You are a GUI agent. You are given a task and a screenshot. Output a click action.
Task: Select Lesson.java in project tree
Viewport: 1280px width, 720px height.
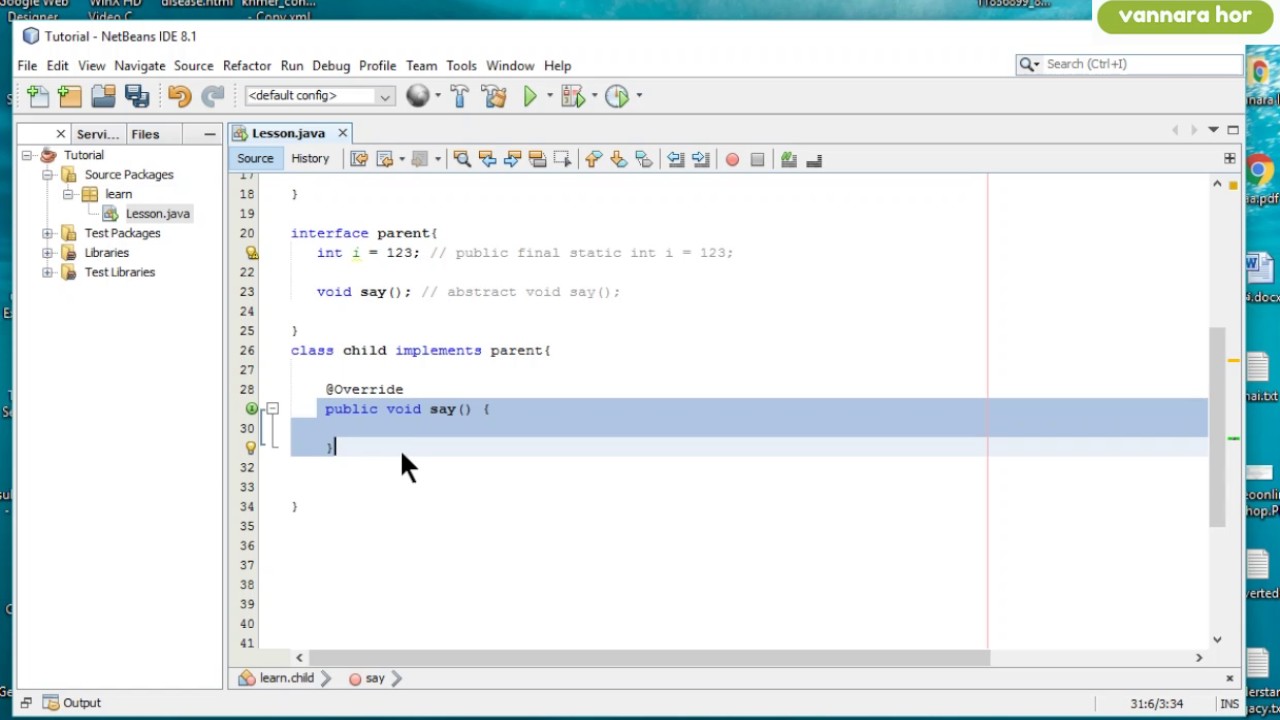pos(157,213)
